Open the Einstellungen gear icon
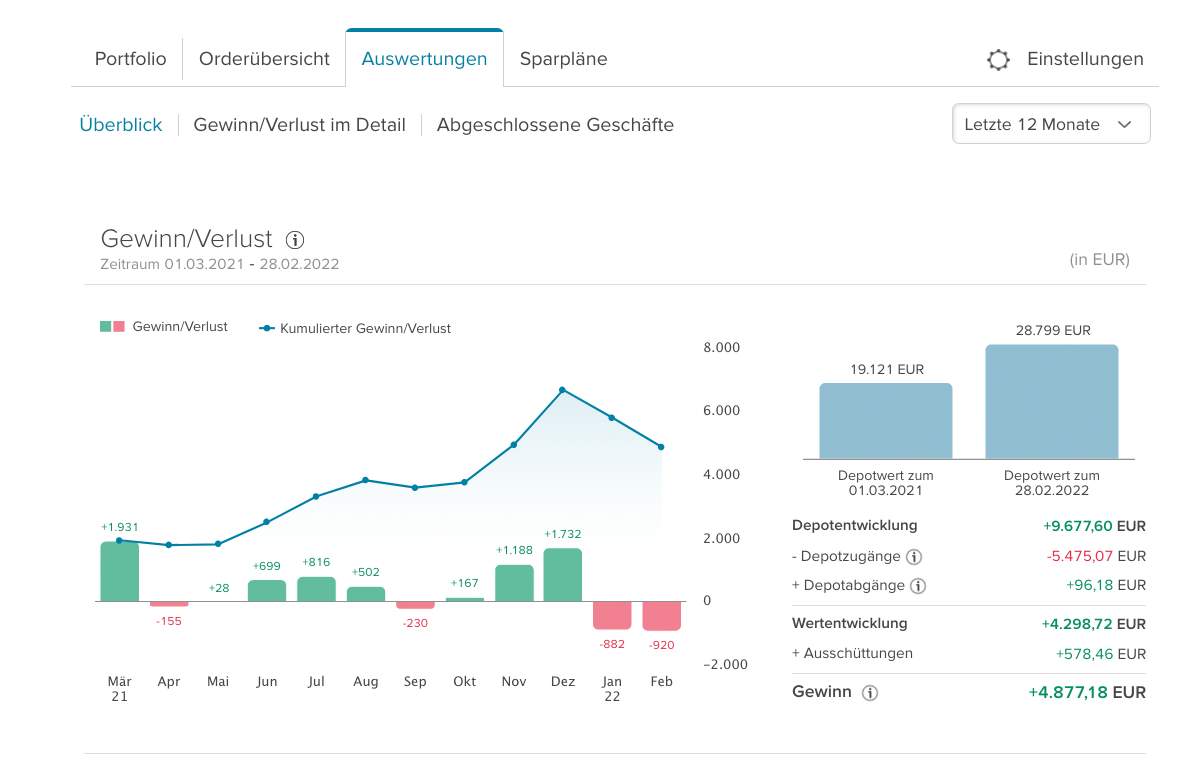Image resolution: width=1200 pixels, height=772 pixels. [998, 60]
